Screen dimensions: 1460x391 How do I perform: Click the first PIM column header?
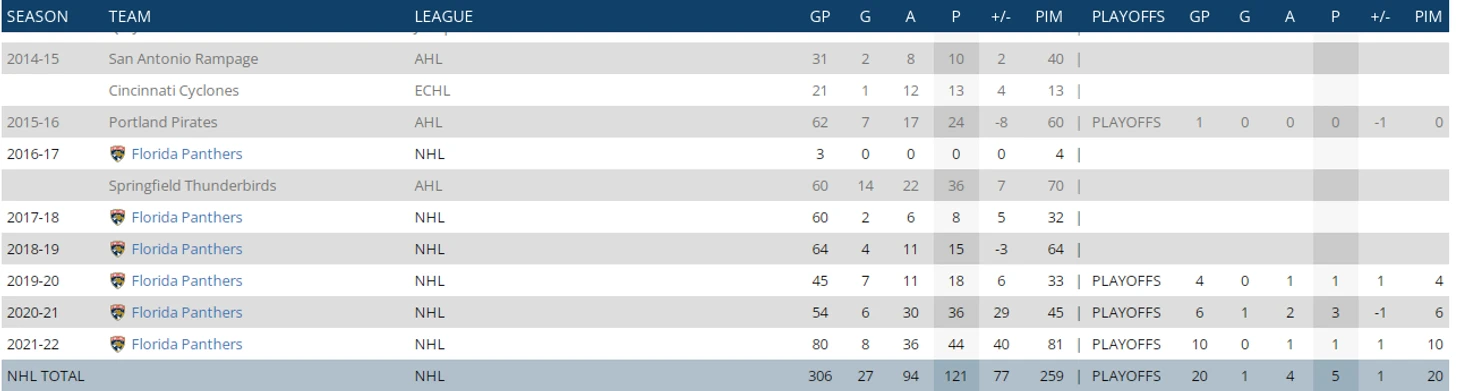pyautogui.click(x=1048, y=17)
